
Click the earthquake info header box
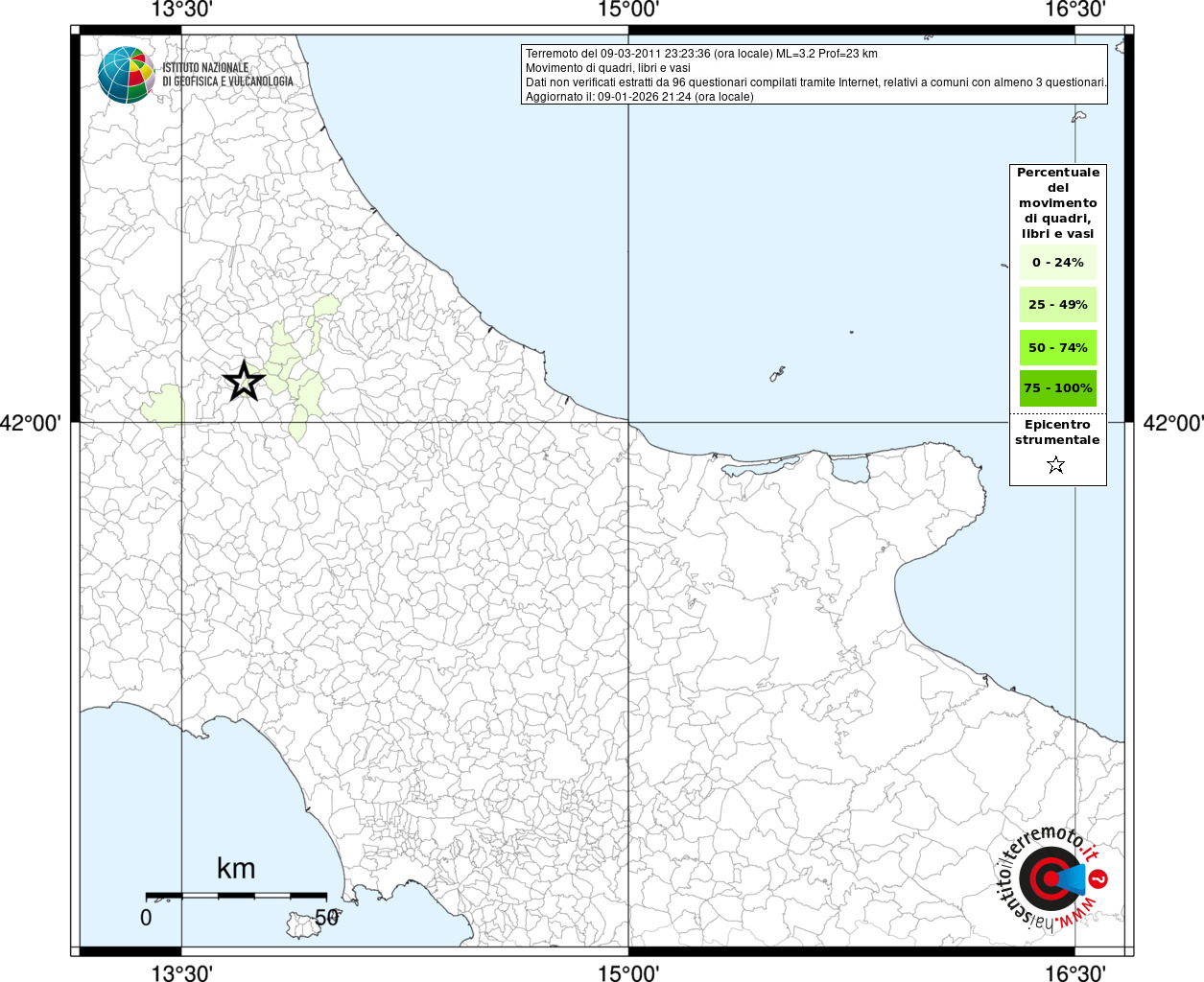click(814, 74)
